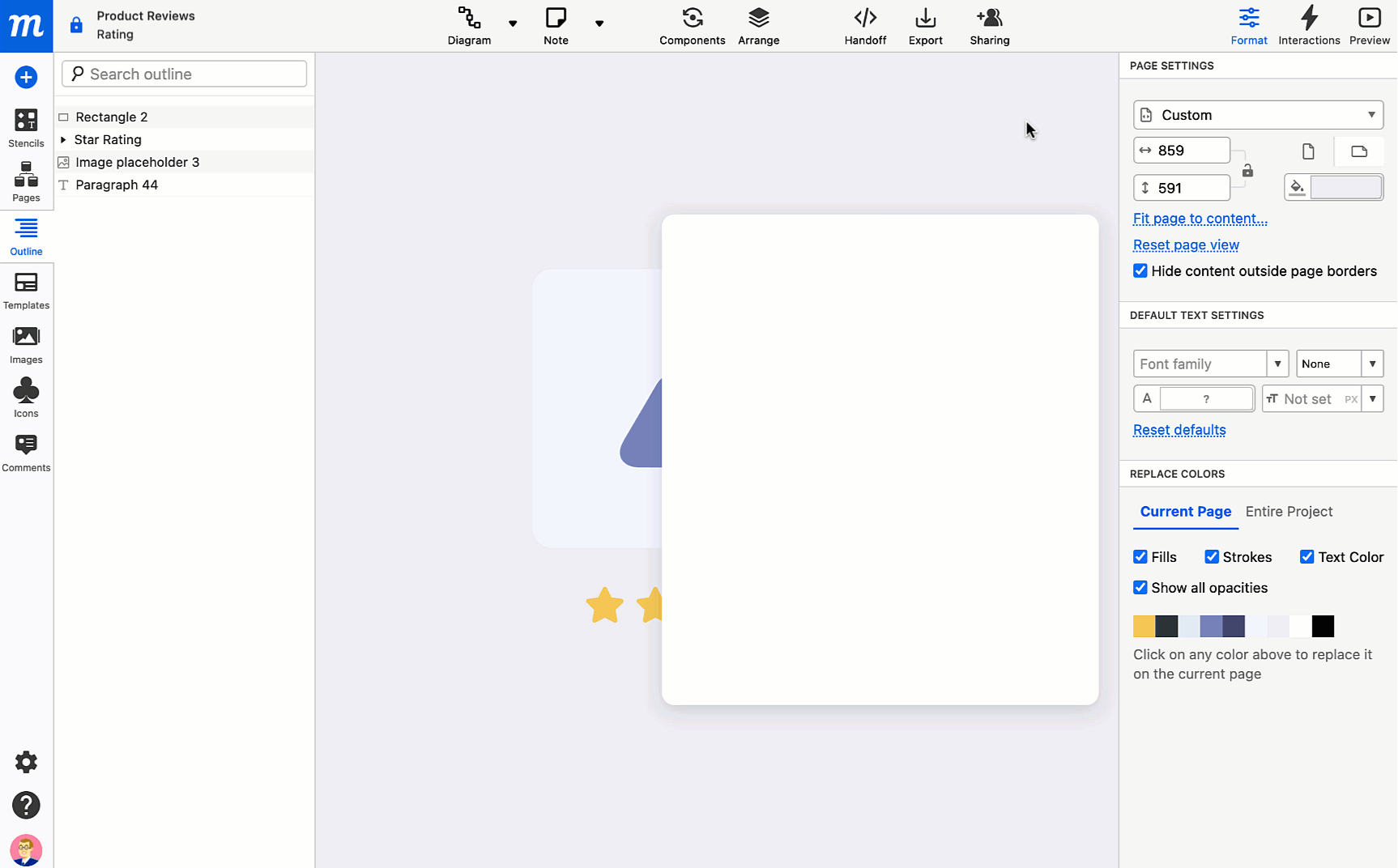Open the Stencils panel

click(x=26, y=127)
